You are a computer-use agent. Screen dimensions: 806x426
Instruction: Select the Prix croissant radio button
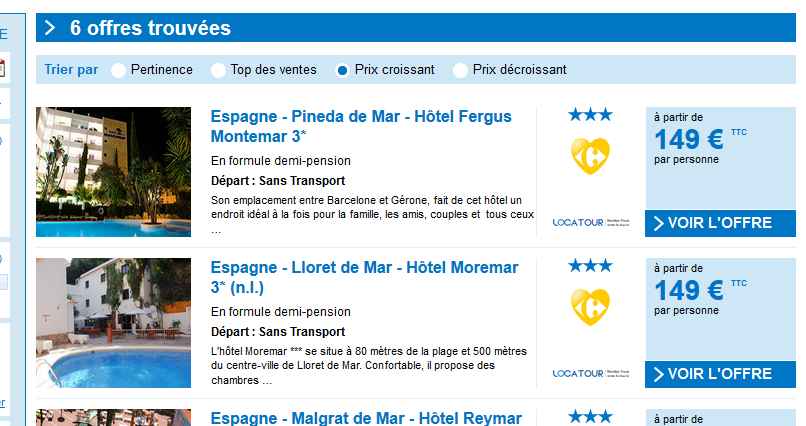tap(342, 70)
